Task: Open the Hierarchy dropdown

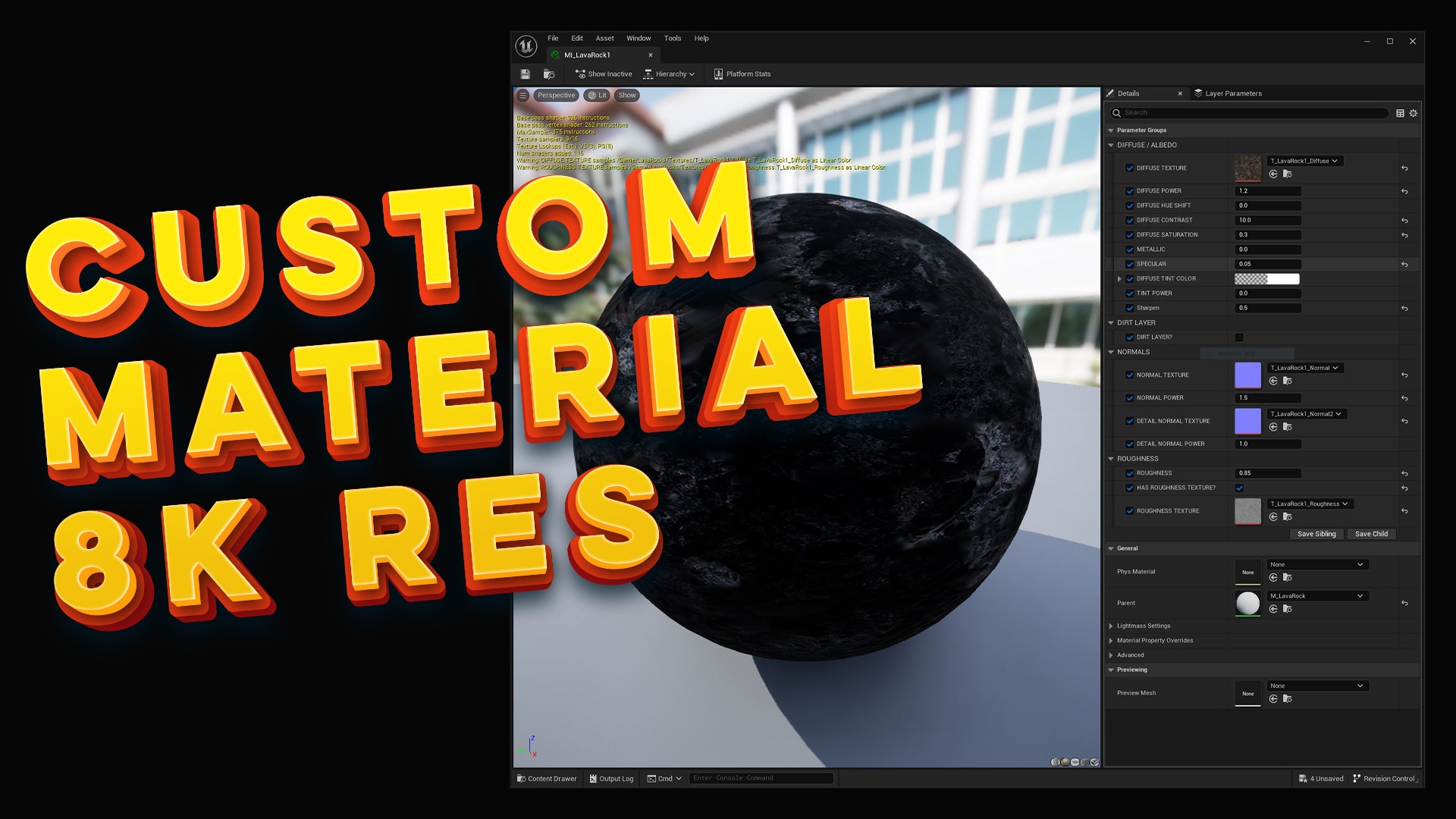Action: 670,74
